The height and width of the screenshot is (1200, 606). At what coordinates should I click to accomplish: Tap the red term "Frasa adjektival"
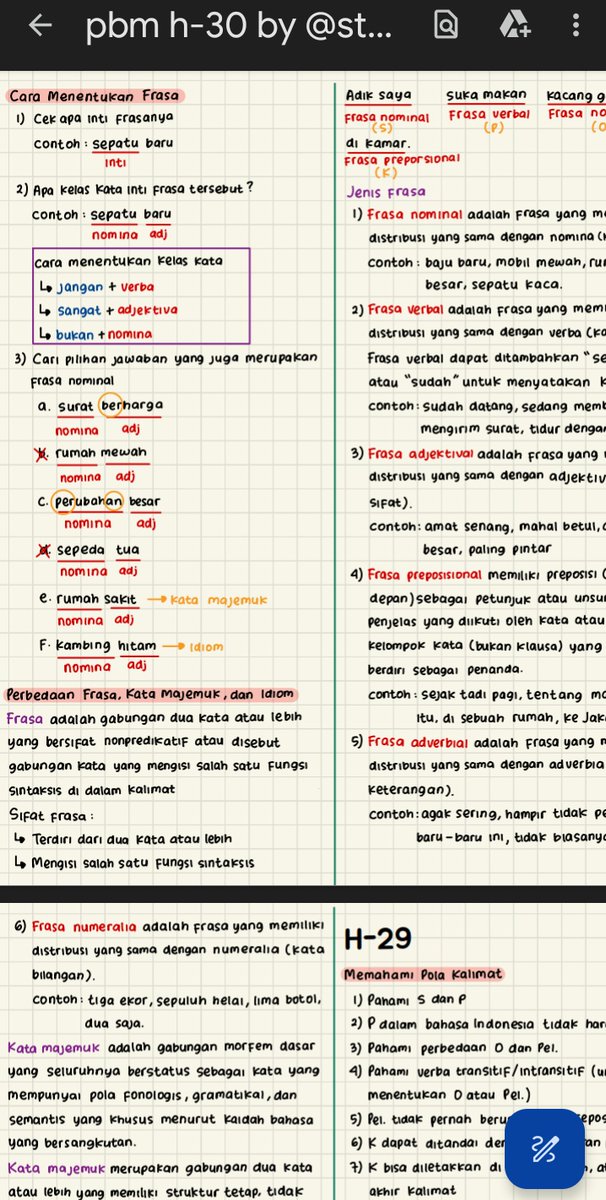(x=420, y=453)
